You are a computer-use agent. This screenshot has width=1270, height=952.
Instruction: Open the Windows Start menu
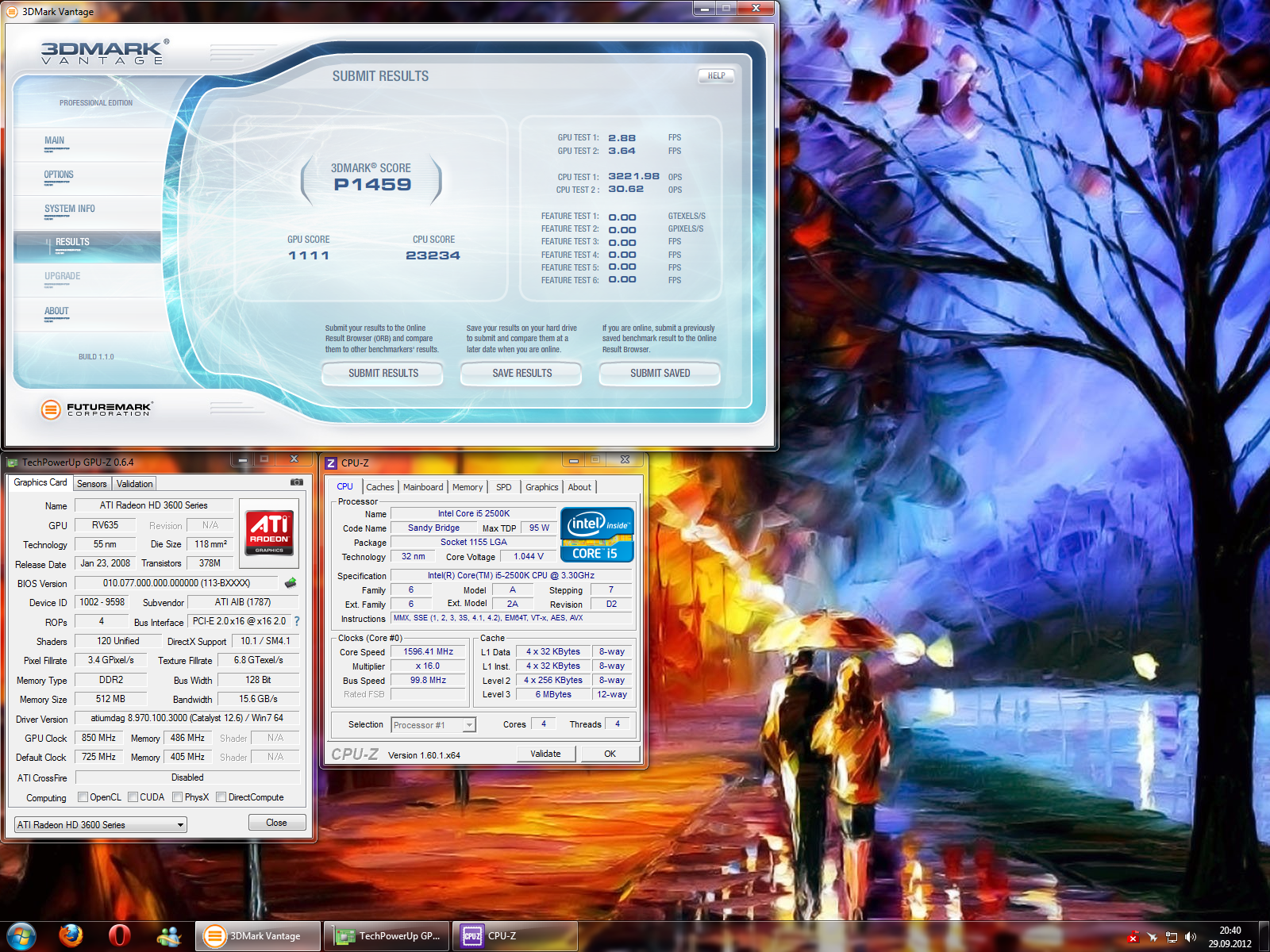click(21, 936)
